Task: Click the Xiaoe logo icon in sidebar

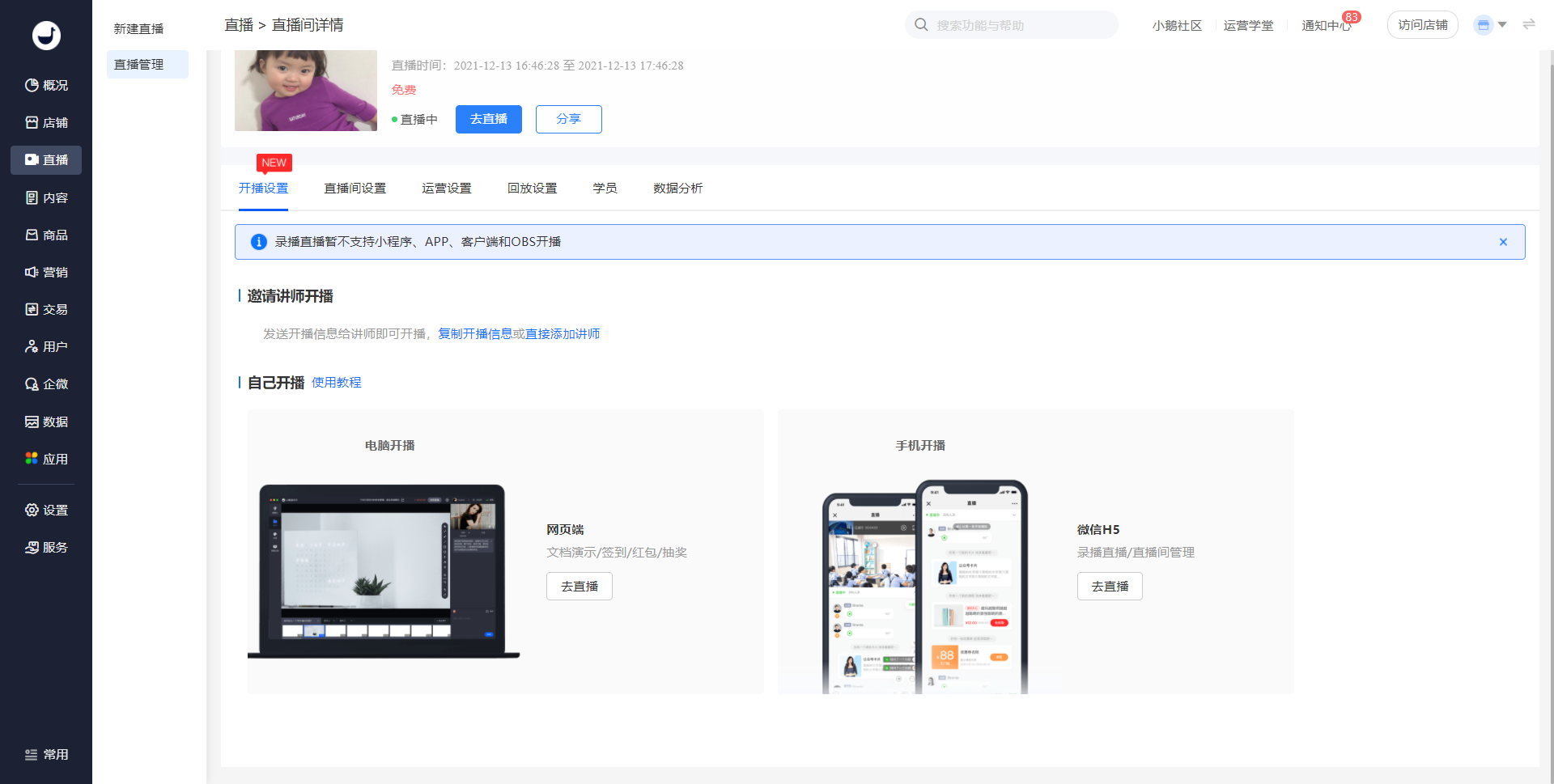Action: 46,35
